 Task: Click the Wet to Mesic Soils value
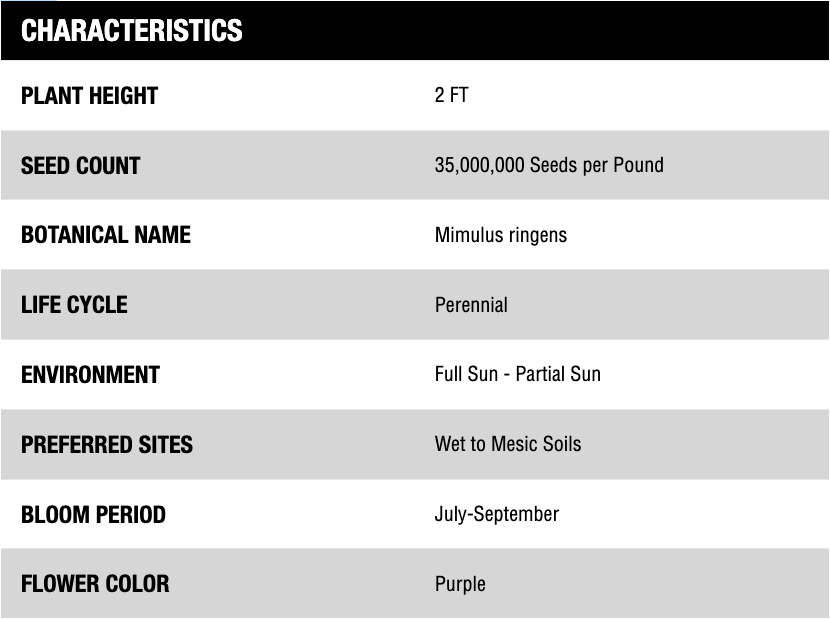pos(507,444)
